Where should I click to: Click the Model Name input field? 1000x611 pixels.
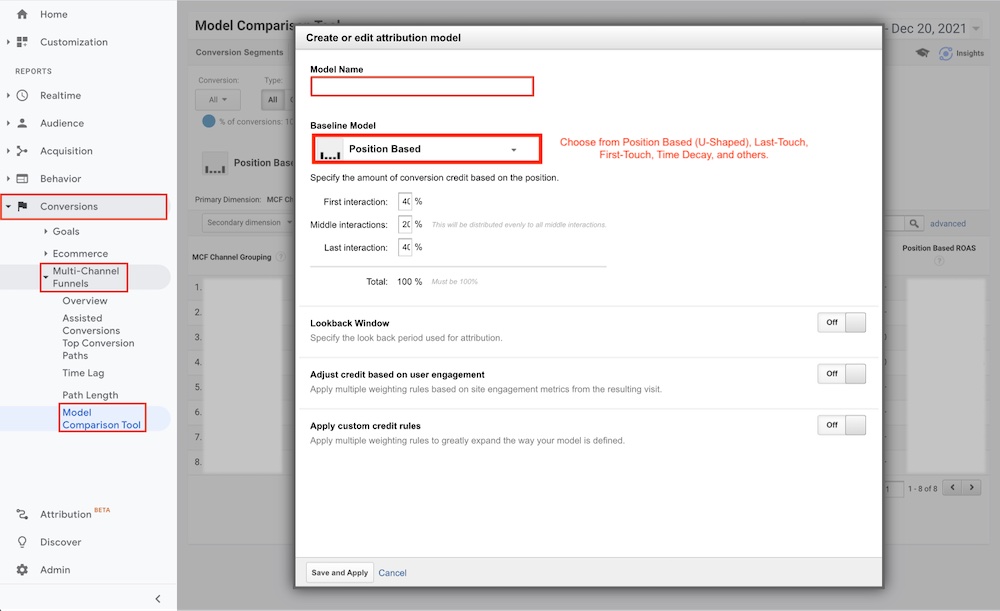[x=422, y=86]
